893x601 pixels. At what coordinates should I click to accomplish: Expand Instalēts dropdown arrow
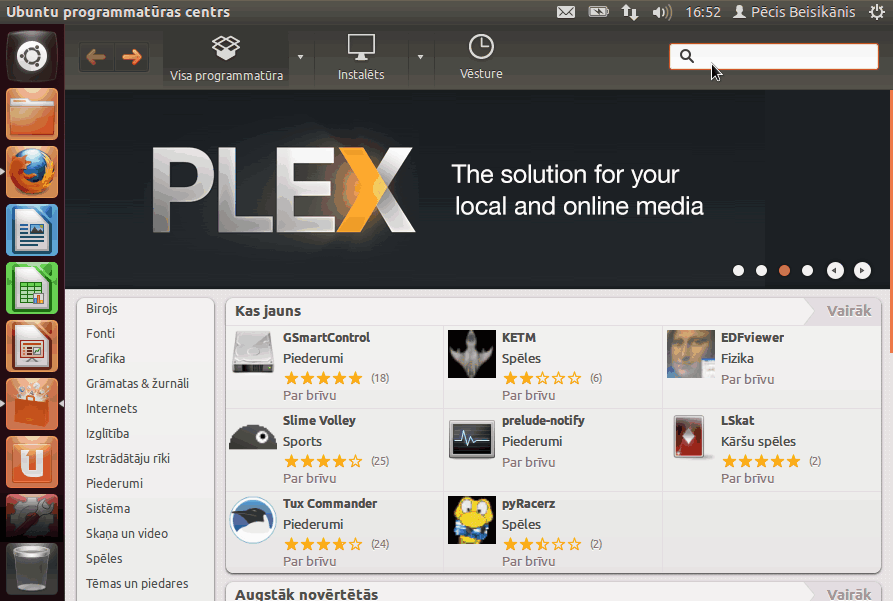pyautogui.click(x=420, y=57)
